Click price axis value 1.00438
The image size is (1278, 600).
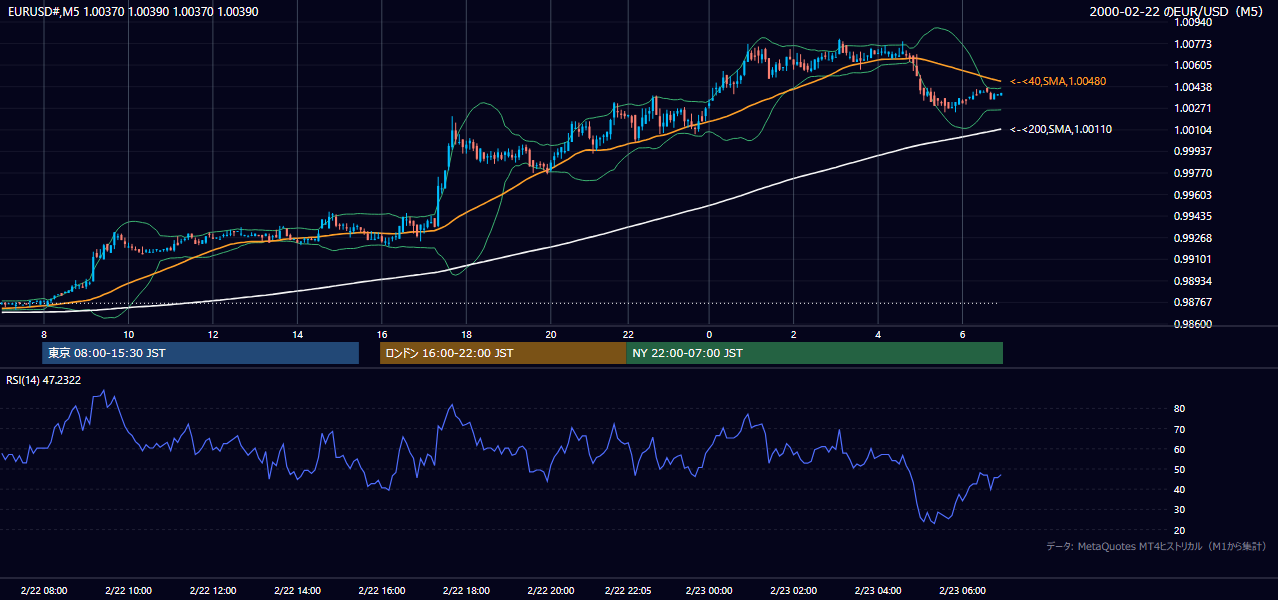(x=1193, y=87)
